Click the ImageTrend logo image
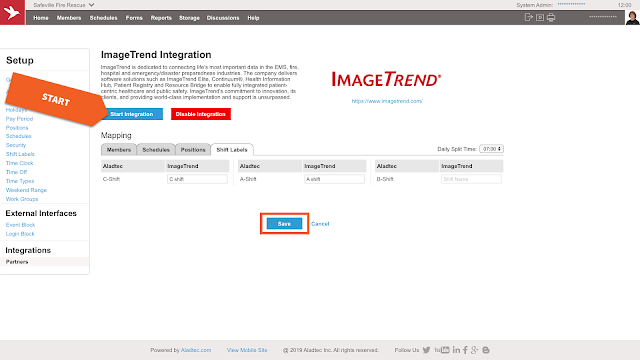Screen dimensions: 640x360 click(386, 79)
